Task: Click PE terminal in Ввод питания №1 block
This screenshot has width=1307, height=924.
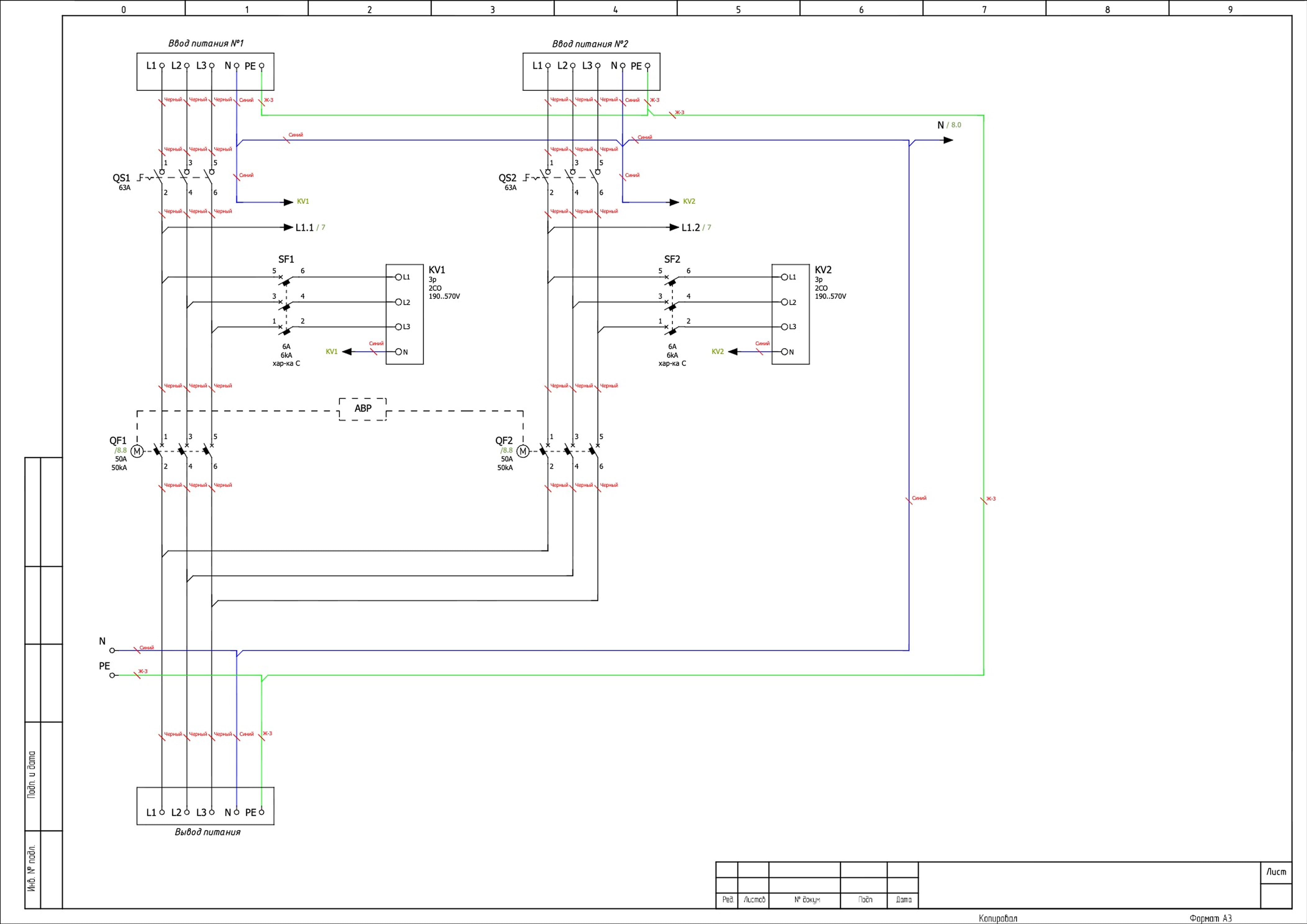Action: (261, 66)
